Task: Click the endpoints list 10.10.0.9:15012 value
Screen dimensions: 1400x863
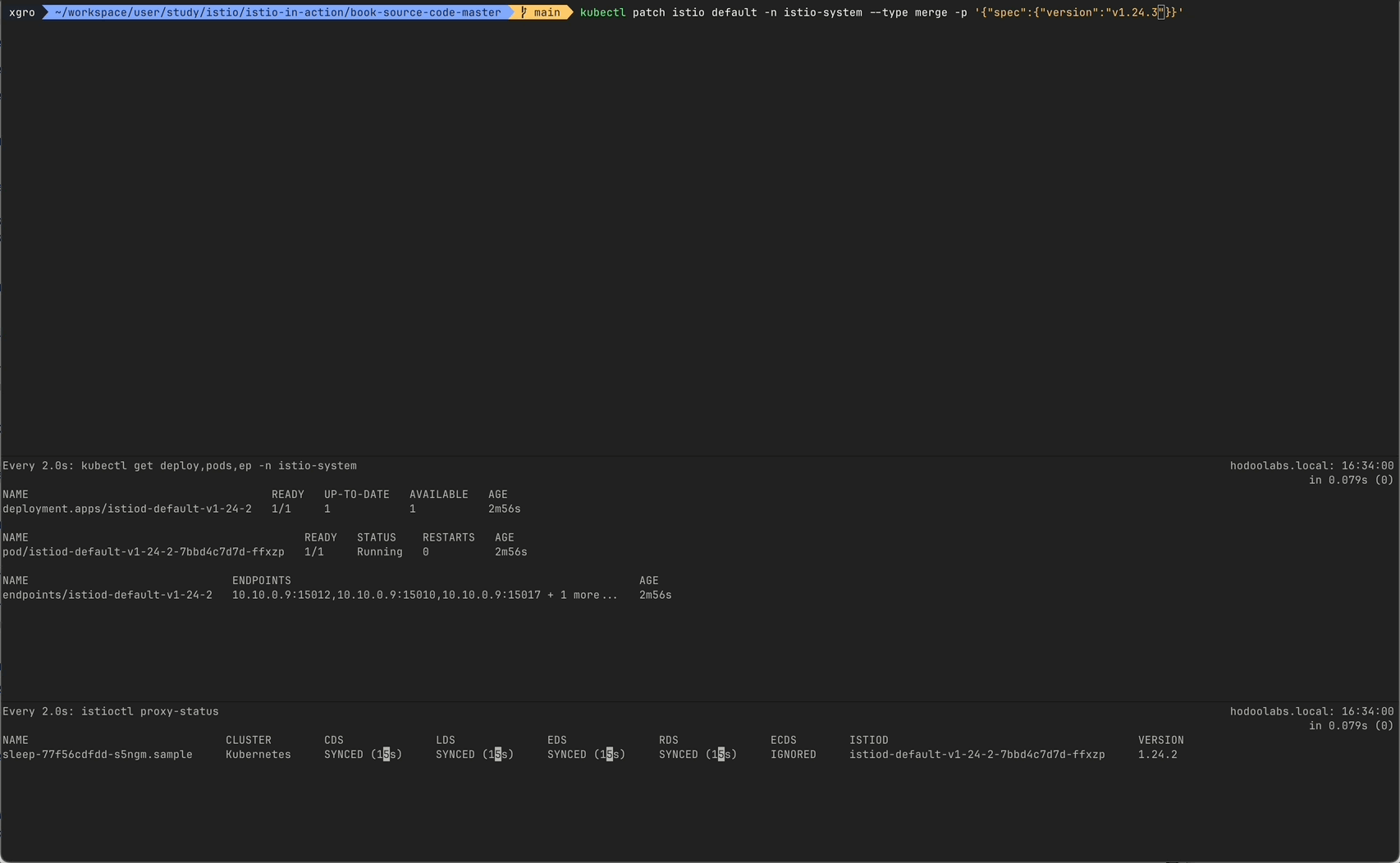Action: pos(425,595)
